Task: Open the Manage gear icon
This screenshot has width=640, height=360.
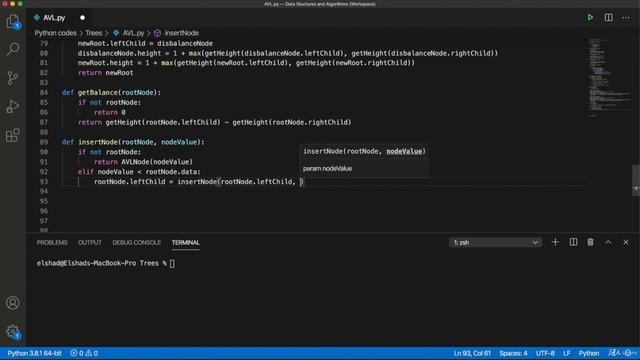Action: pos(13,332)
